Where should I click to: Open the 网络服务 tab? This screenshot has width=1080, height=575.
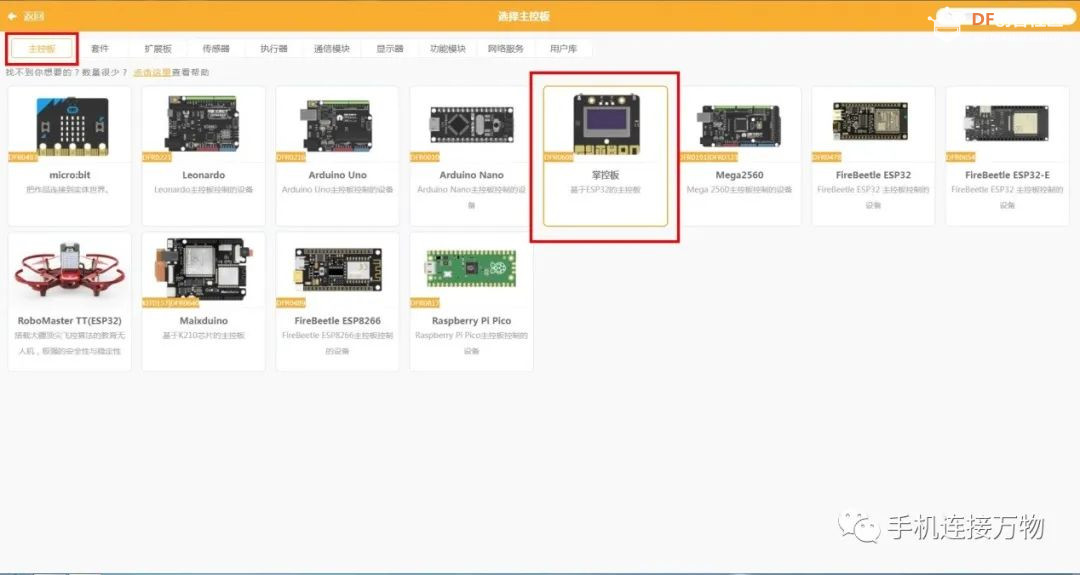506,49
